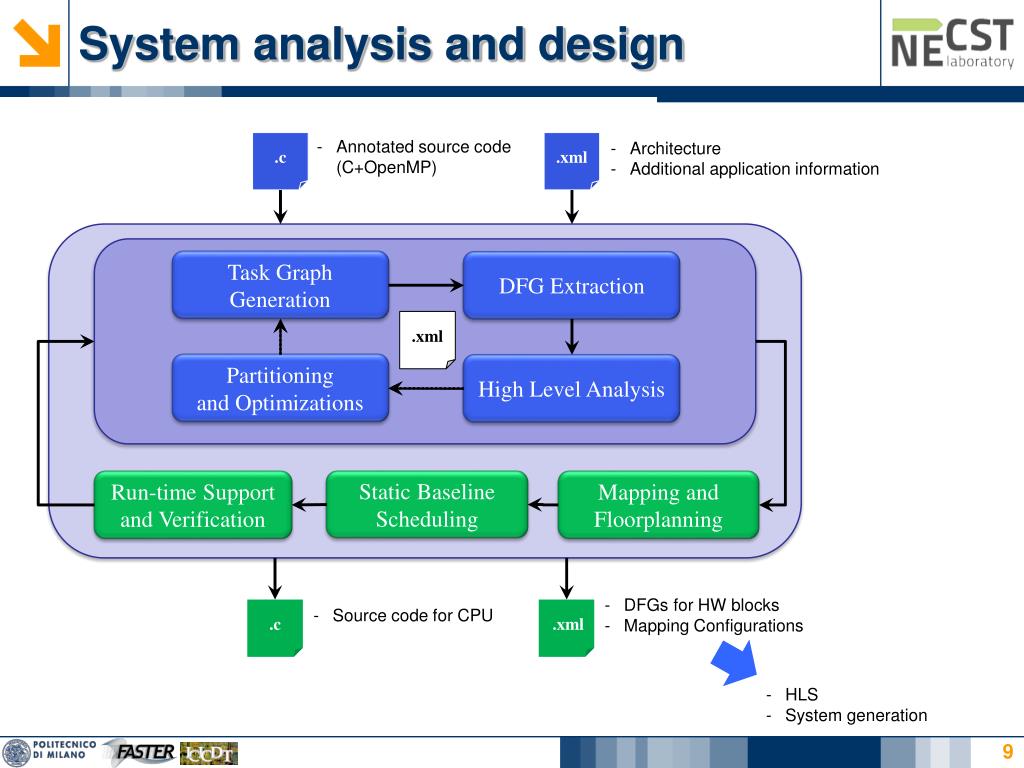Click the 'Architecture' bullet text
Screen dimensions: 1024x768
[675, 148]
